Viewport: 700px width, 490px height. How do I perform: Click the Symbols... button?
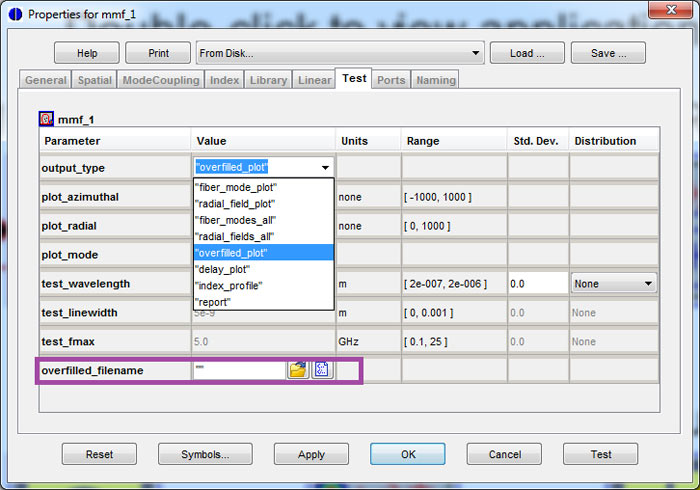206,454
